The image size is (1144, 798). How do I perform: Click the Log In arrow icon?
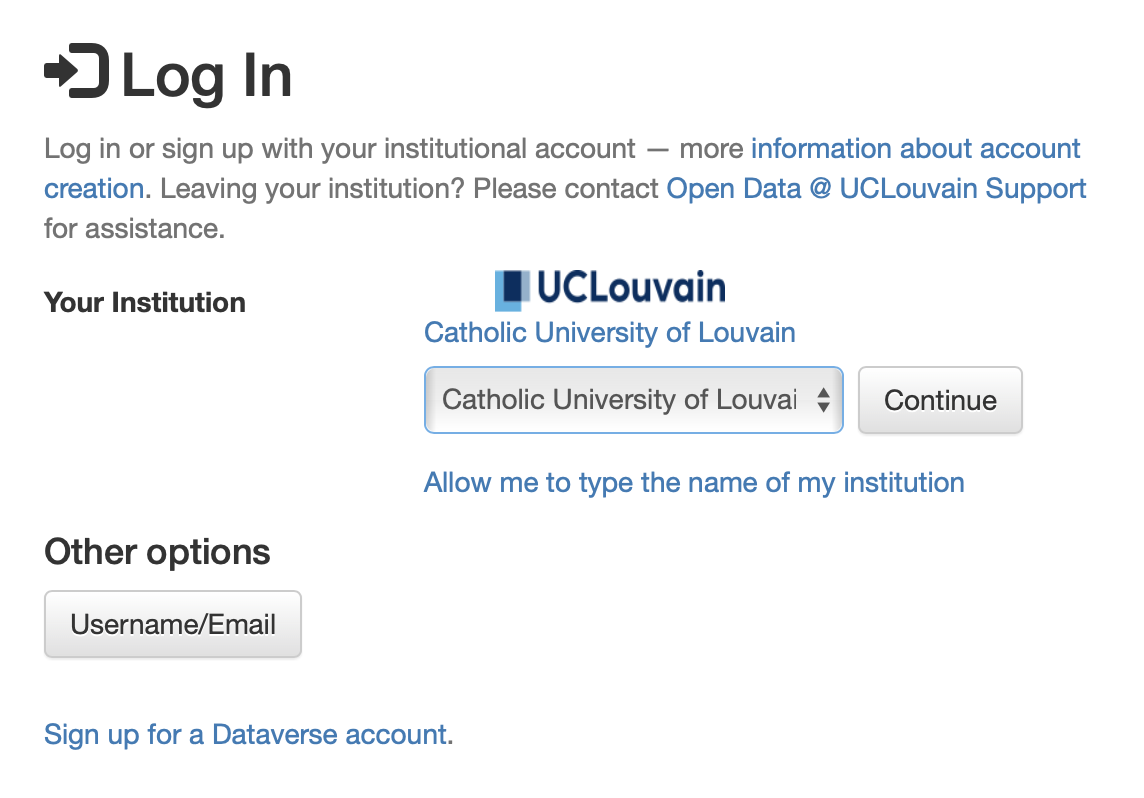[77, 71]
